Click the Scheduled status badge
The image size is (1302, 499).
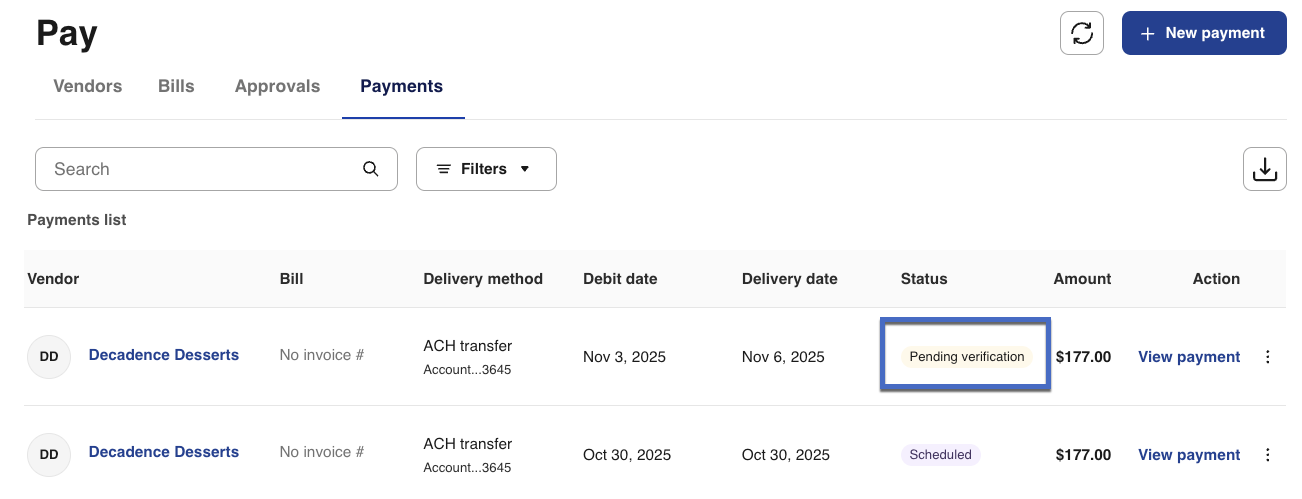[x=940, y=455]
